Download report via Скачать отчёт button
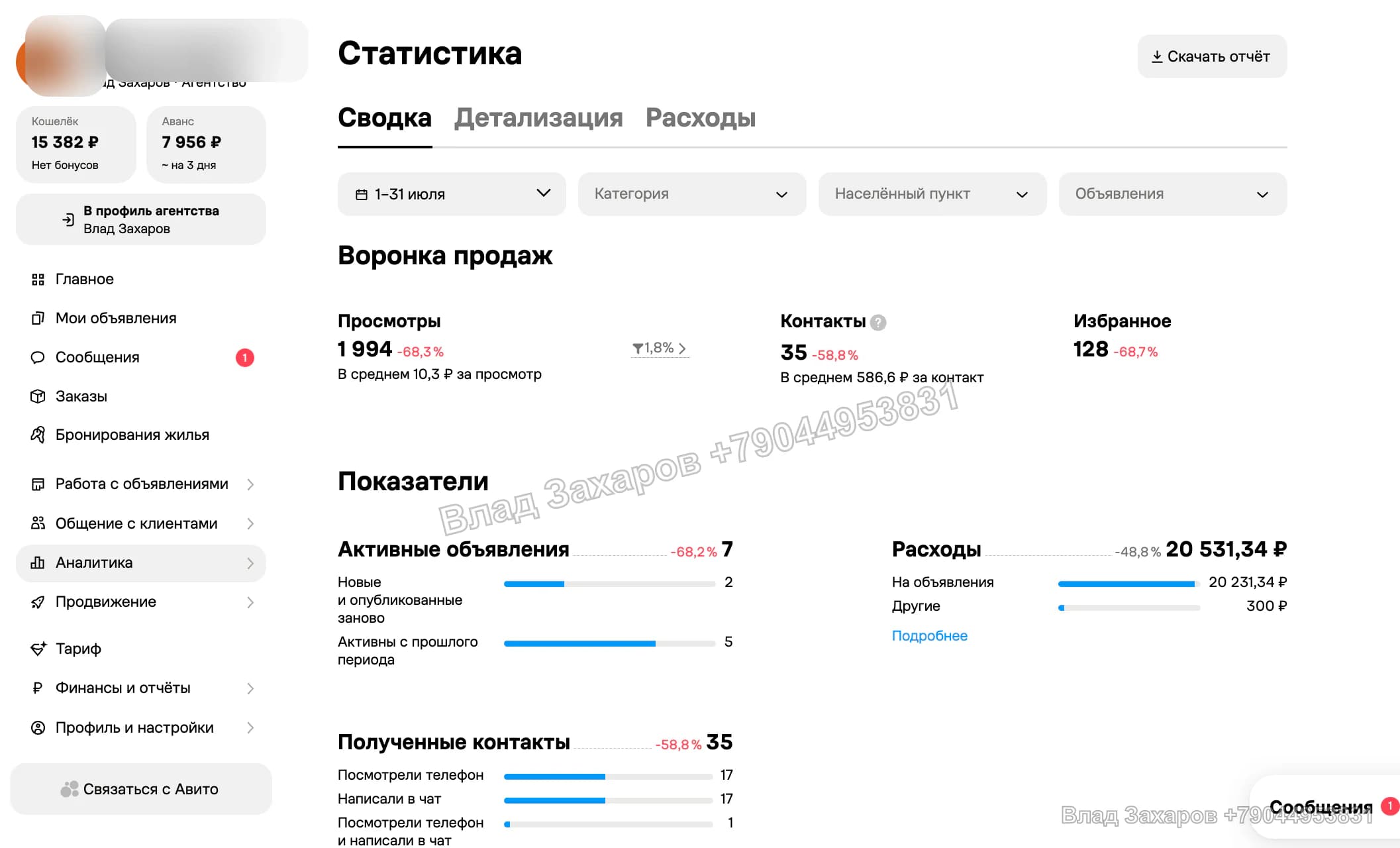 (1212, 56)
